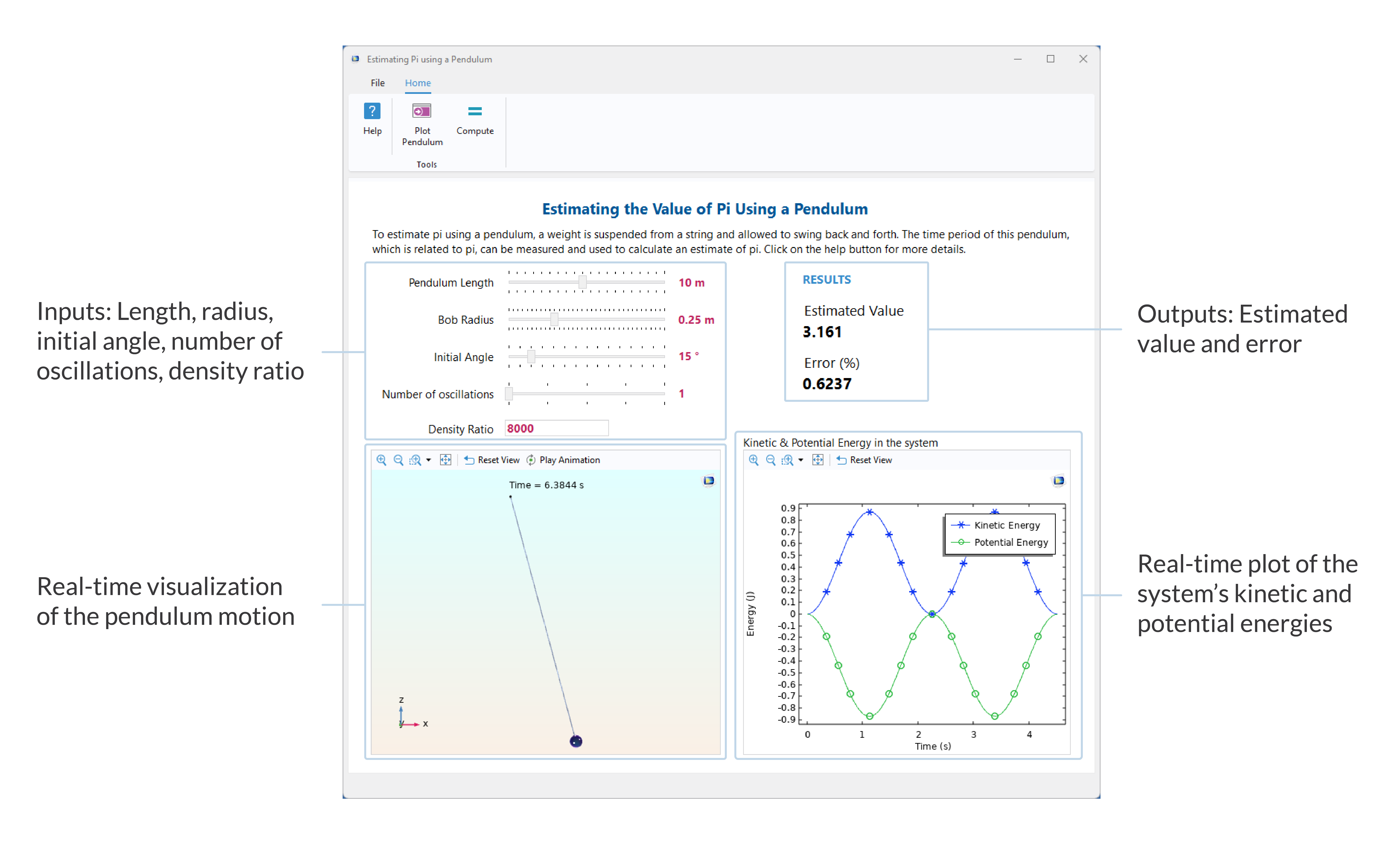Zoom out in the pendulum view
Image resolution: width=1400 pixels, height=844 pixels.
coord(398,460)
